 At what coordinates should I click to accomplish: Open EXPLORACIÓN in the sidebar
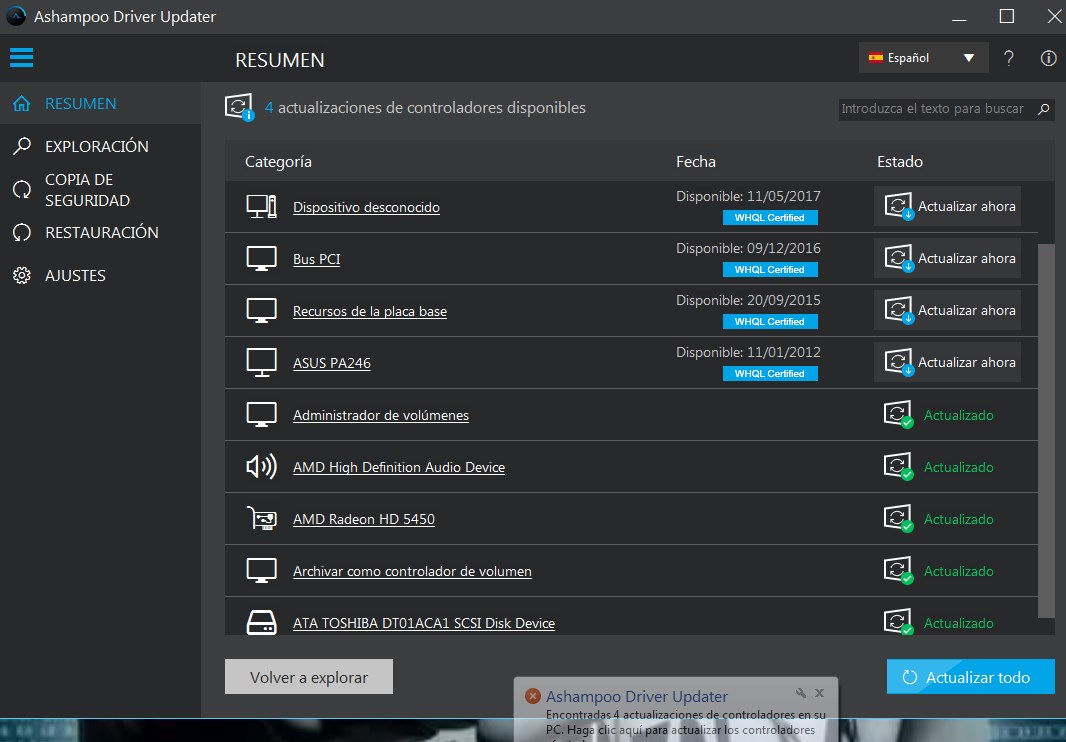coord(100,146)
